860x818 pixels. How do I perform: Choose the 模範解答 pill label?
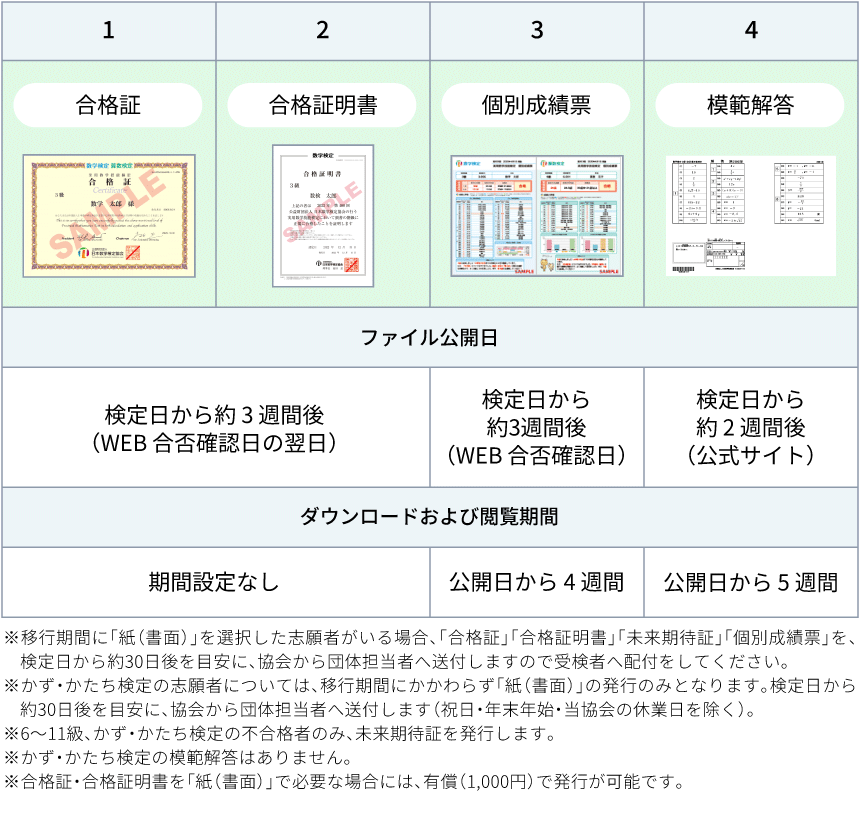point(750,105)
